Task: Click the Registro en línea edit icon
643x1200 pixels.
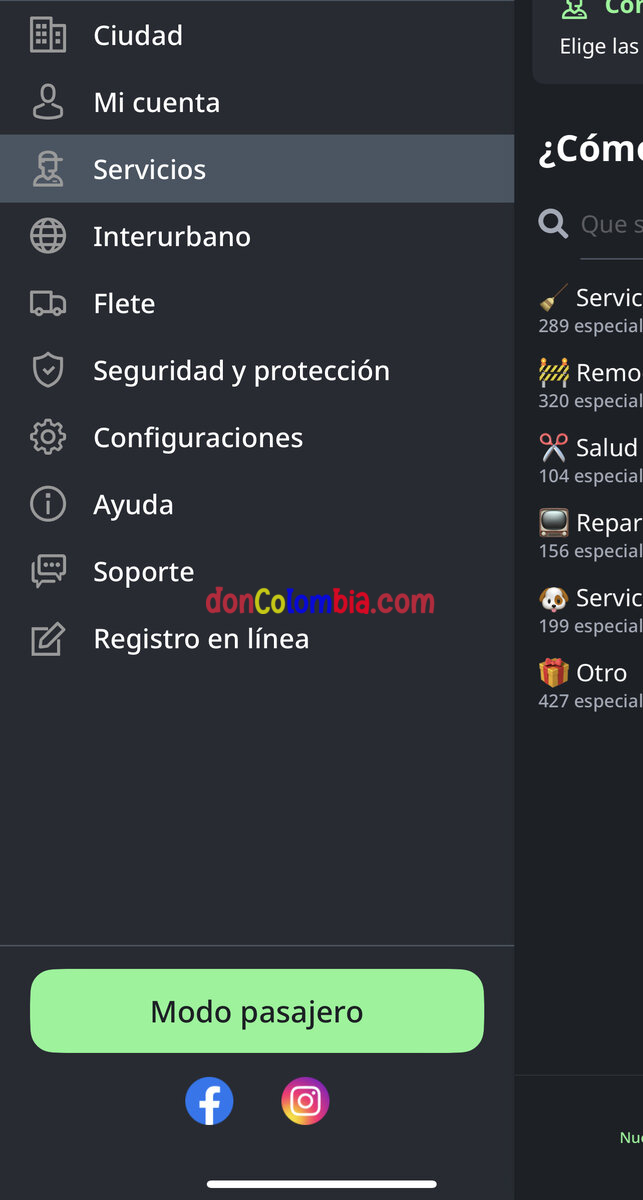Action: (48, 638)
